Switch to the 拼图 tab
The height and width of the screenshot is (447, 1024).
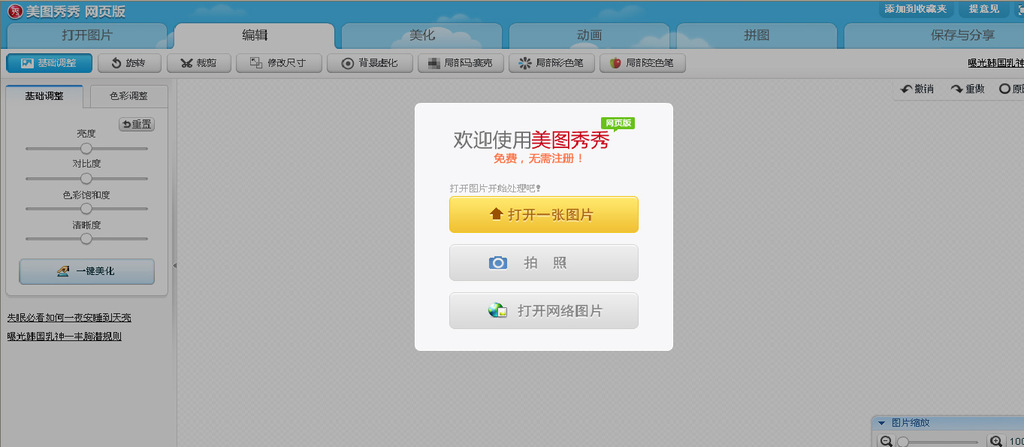tap(756, 35)
